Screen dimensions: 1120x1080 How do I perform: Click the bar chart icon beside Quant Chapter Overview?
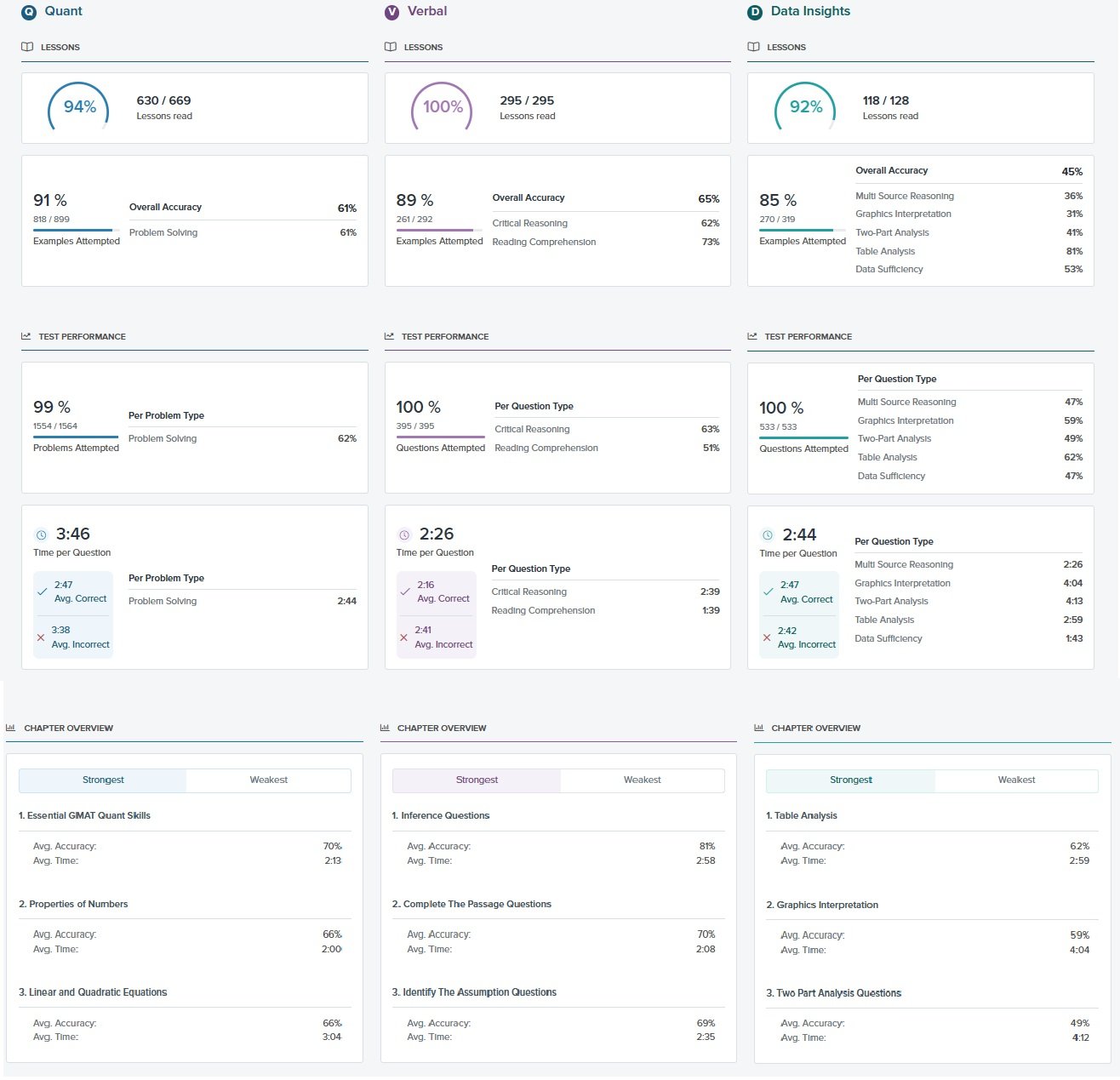point(11,728)
